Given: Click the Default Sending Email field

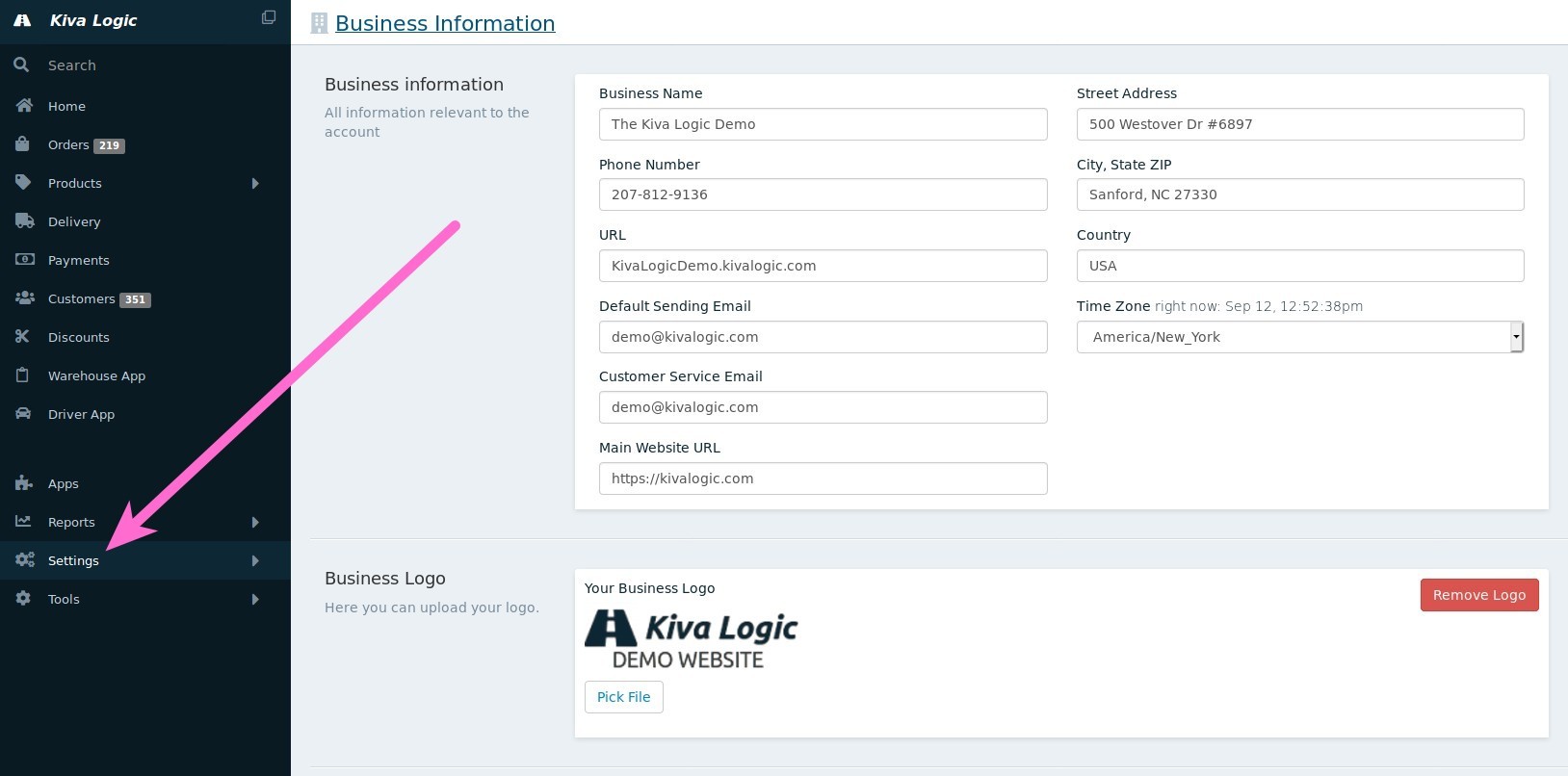Looking at the screenshot, I should [x=823, y=337].
